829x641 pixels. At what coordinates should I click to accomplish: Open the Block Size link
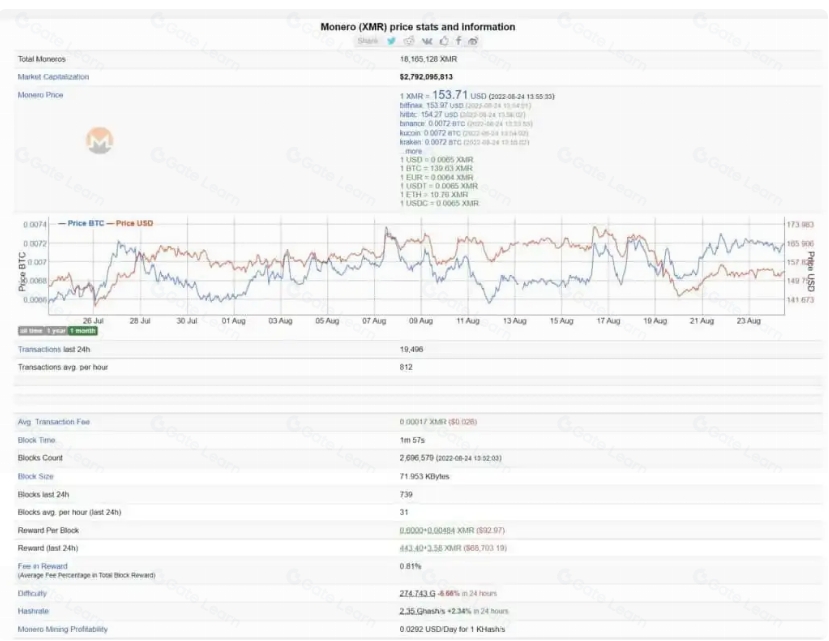(35, 476)
